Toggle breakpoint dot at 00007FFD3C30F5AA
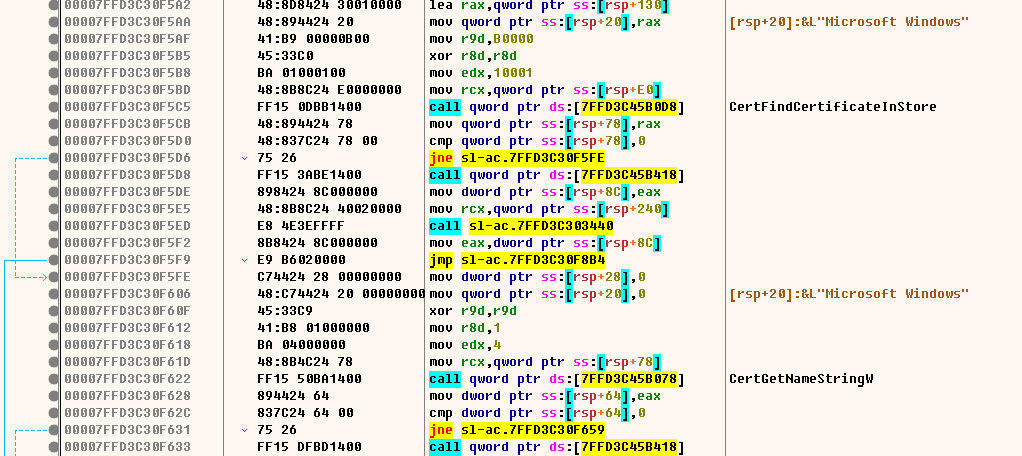 pyautogui.click(x=53, y=21)
